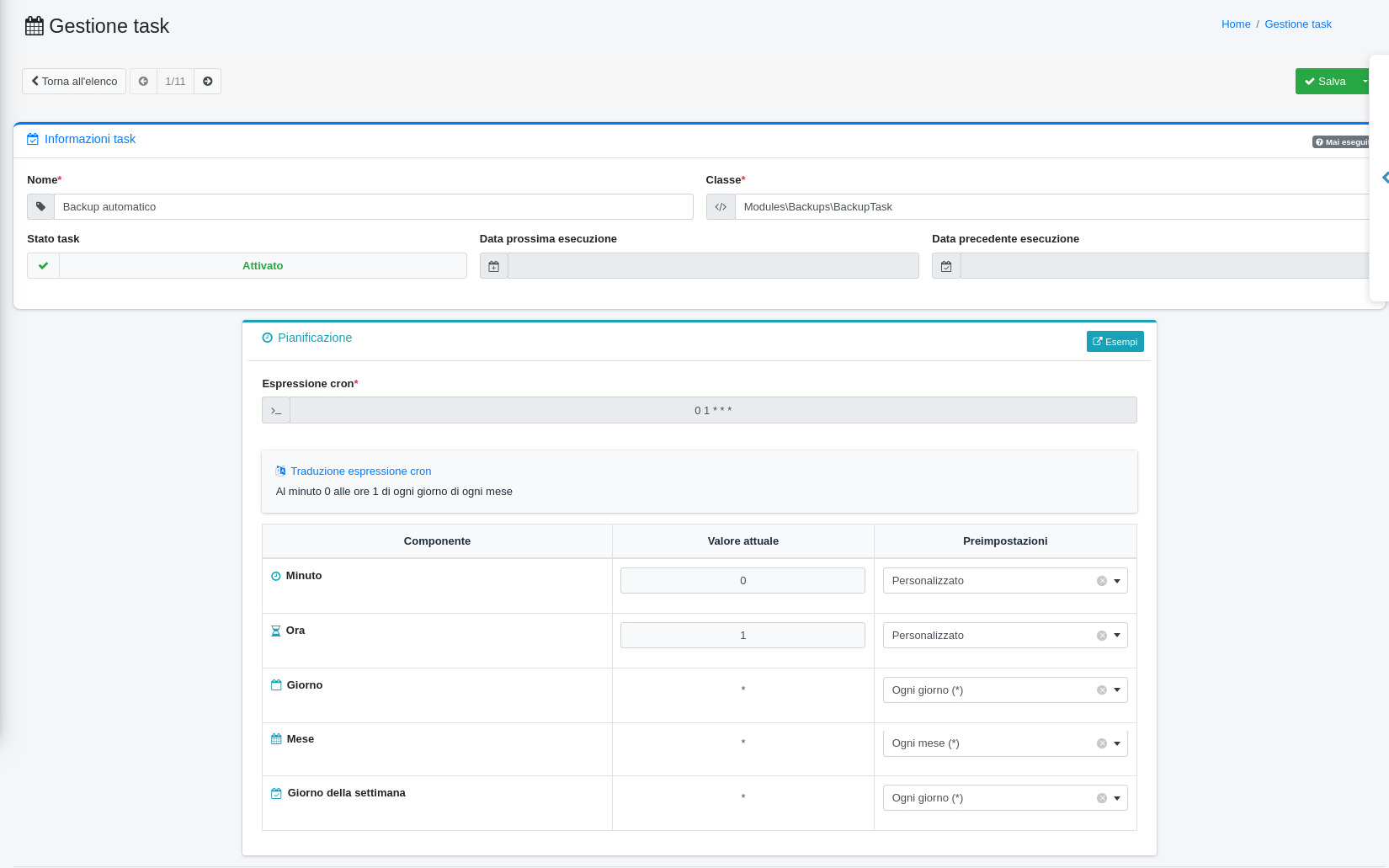
Task: Click calendar icon for Data prossima esecuzione
Action: coord(494,266)
